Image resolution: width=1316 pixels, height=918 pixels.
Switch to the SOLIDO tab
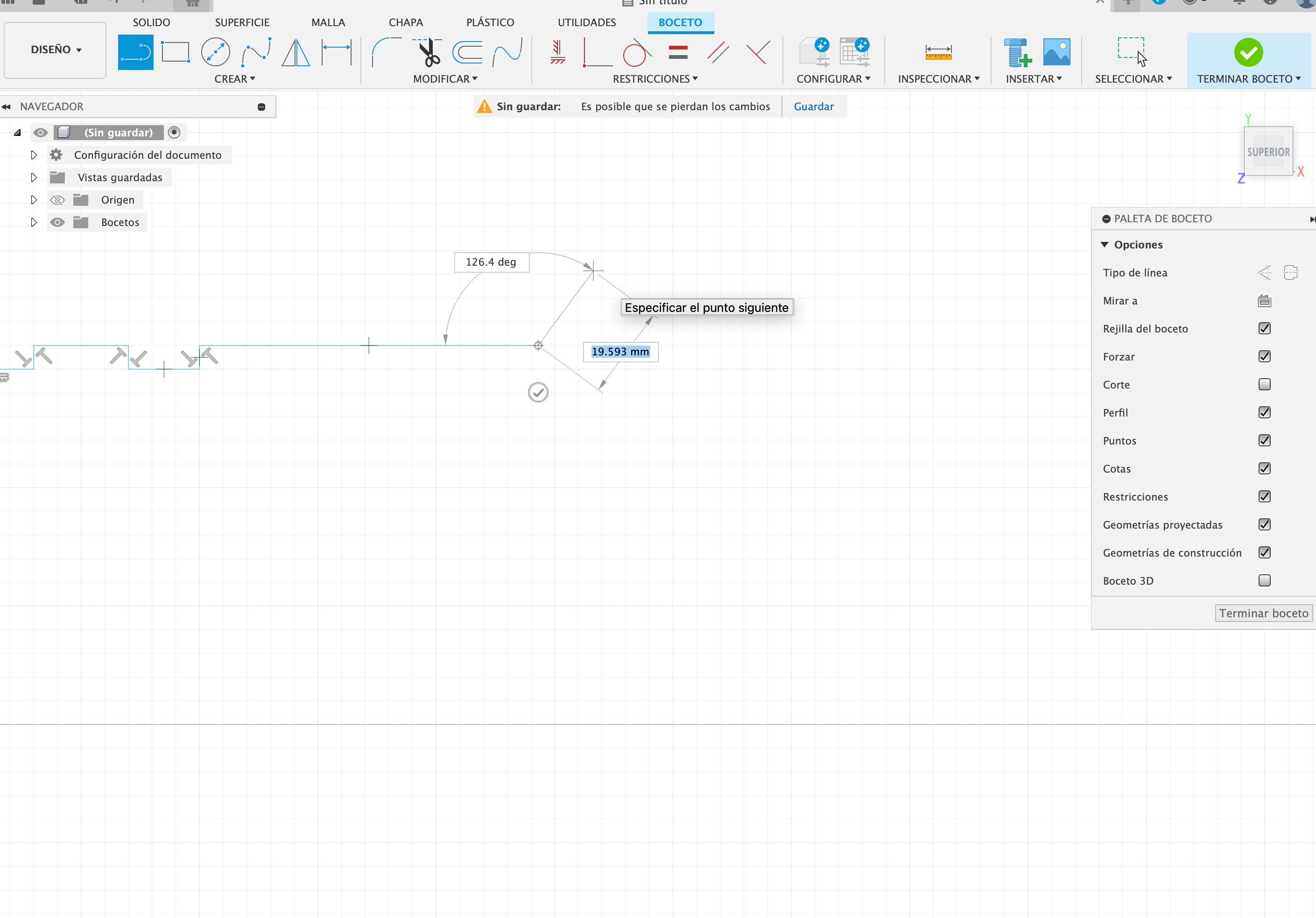pyautogui.click(x=151, y=22)
